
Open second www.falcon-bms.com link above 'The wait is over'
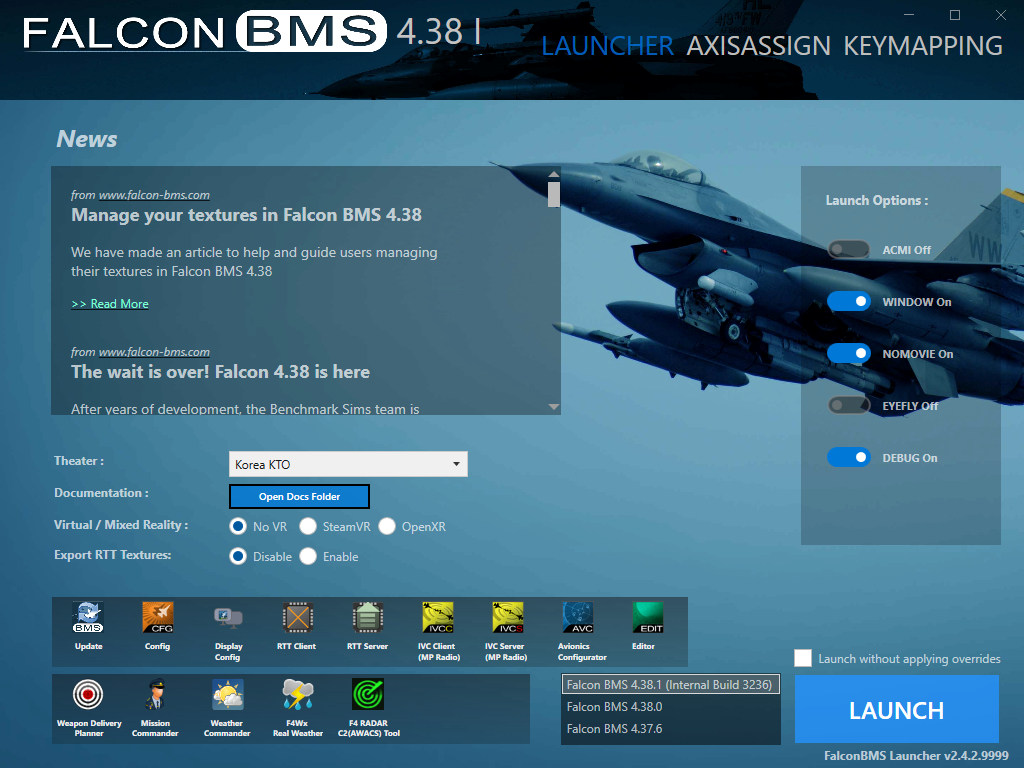[x=154, y=352]
